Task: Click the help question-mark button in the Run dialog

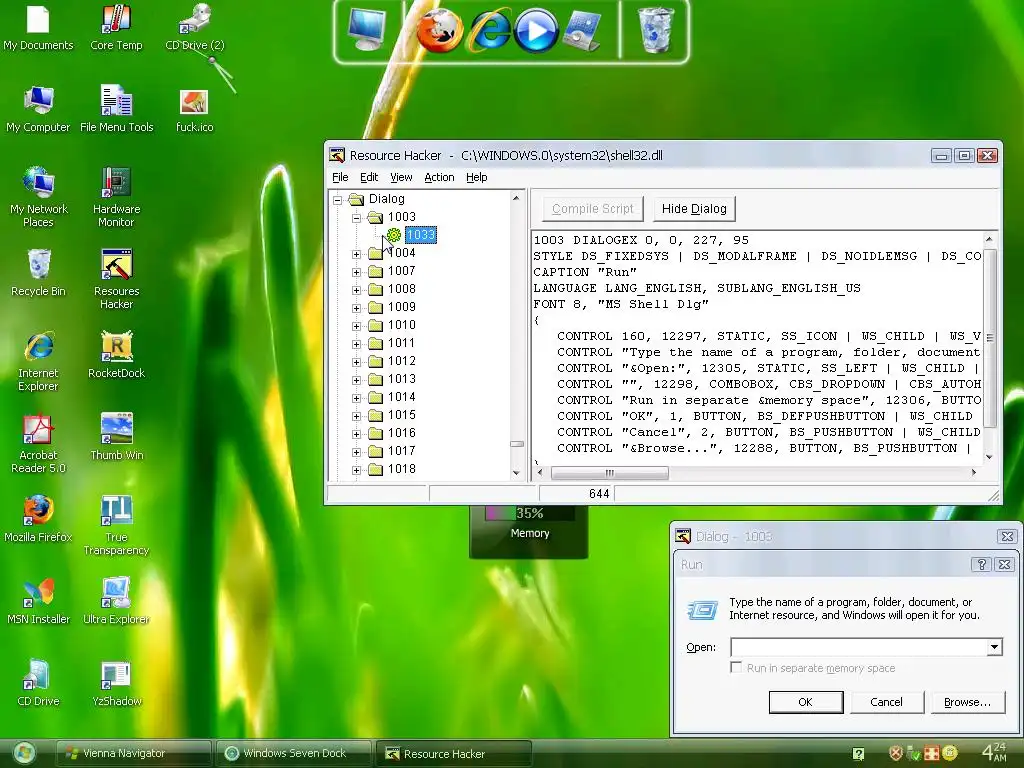Action: pyautogui.click(x=982, y=564)
